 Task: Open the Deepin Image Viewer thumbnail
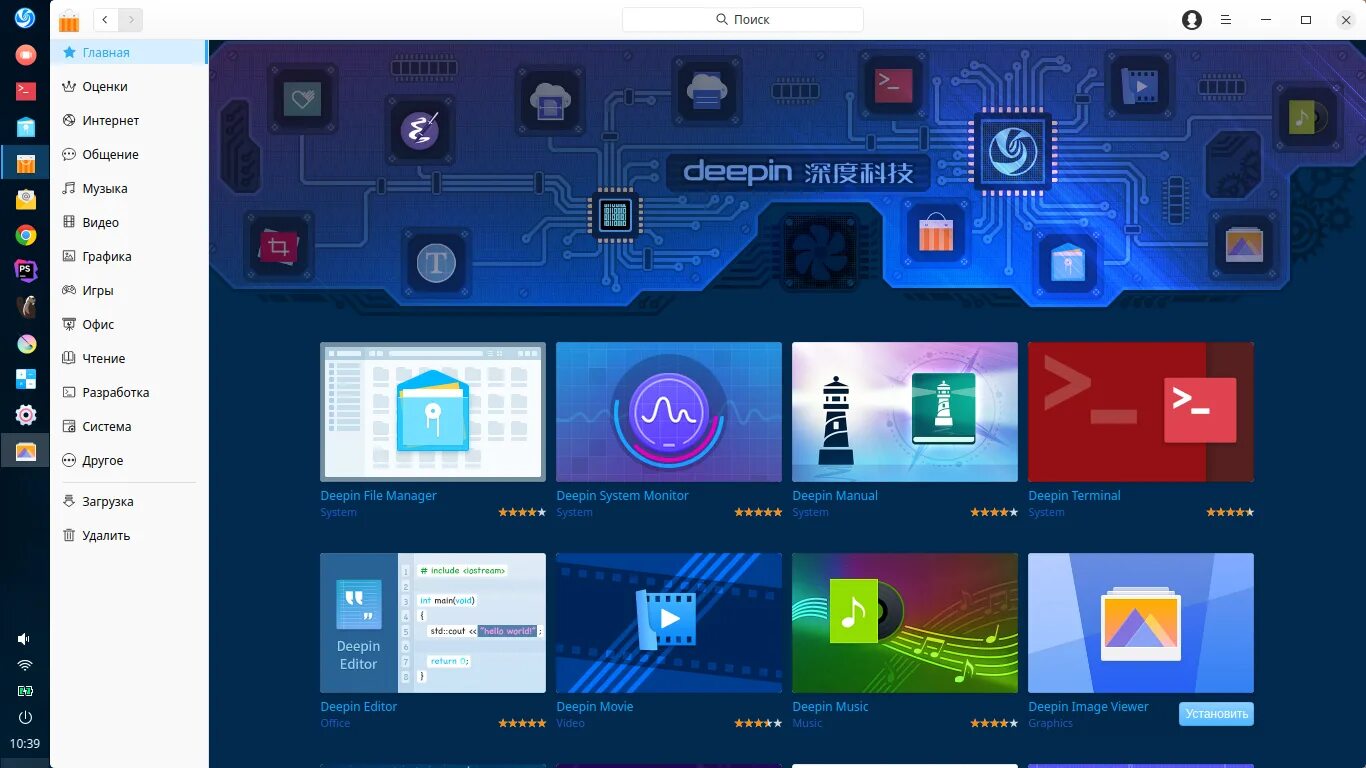tap(1141, 623)
